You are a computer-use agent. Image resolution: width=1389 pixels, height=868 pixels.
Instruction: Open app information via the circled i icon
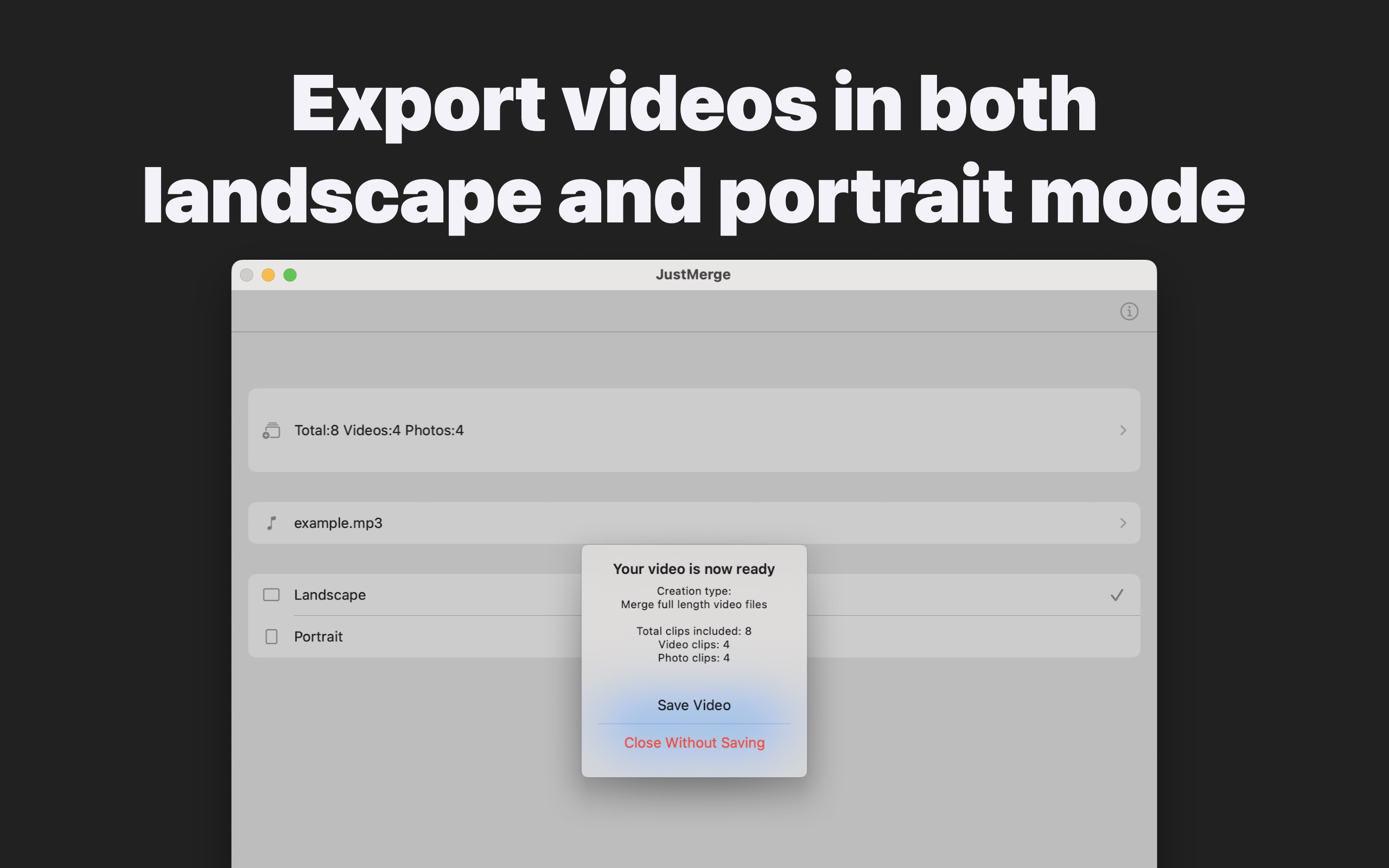point(1129,311)
